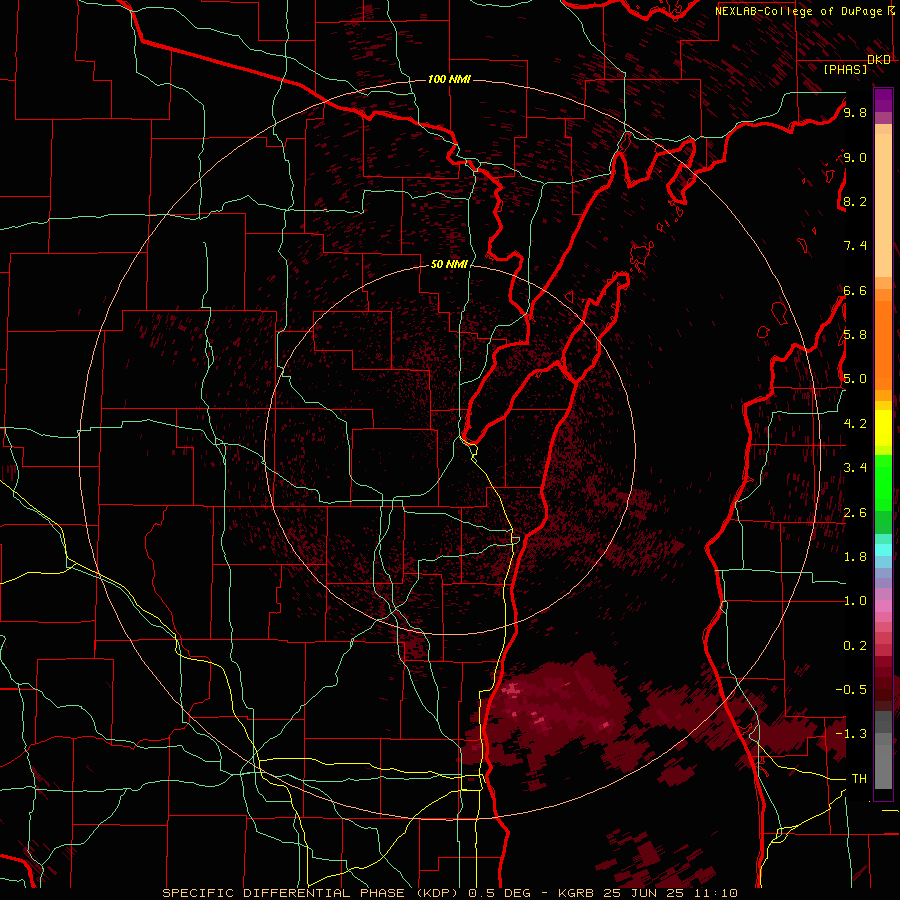The width and height of the screenshot is (900, 900).
Task: Click the 100 NMI range ring label
Action: [449, 79]
